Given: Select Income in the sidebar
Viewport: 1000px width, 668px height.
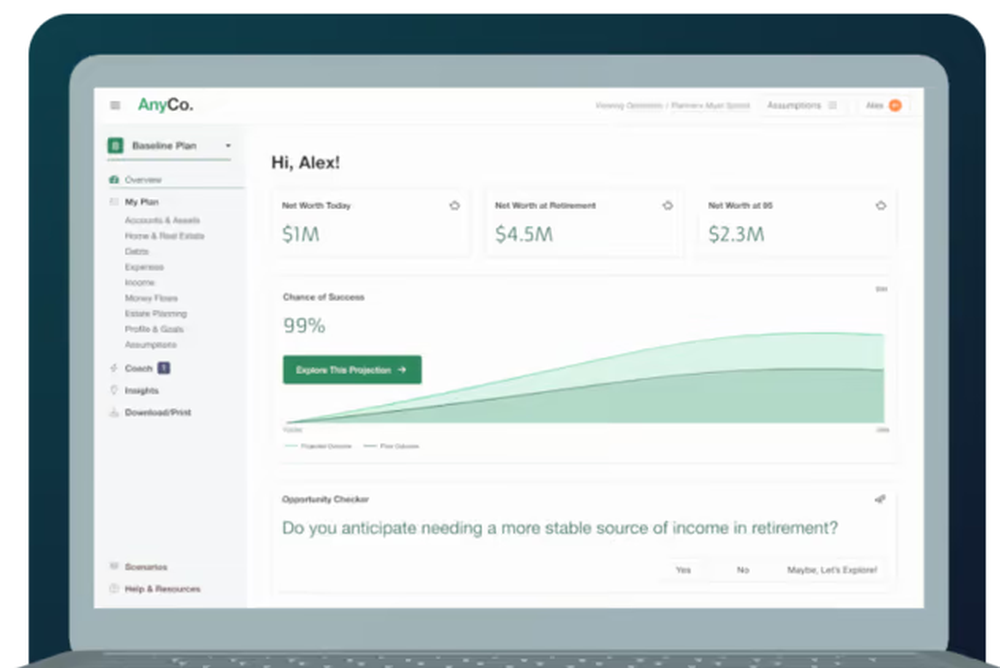Looking at the screenshot, I should (x=140, y=283).
